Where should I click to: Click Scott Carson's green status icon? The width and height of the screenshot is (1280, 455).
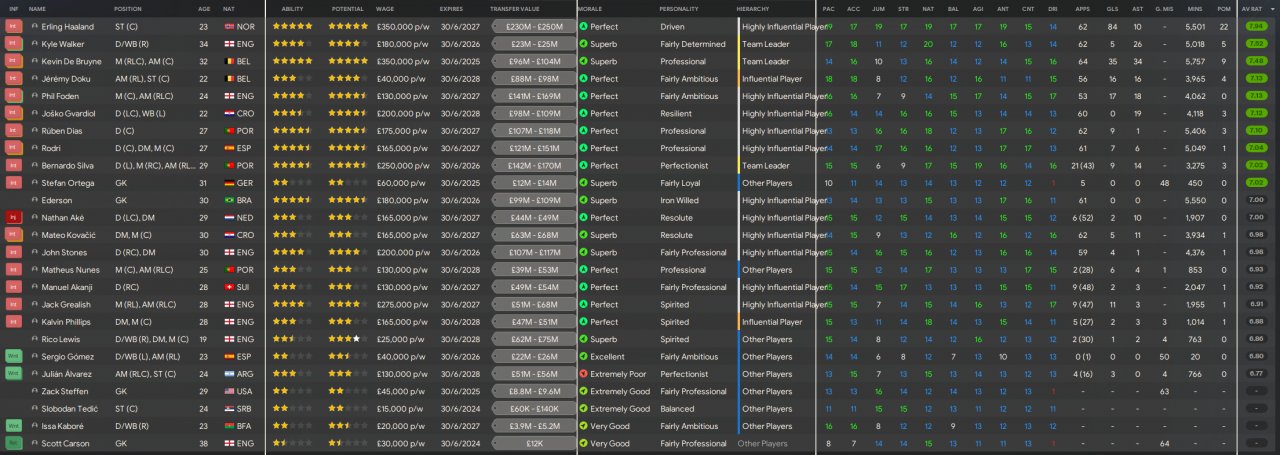click(x=13, y=443)
